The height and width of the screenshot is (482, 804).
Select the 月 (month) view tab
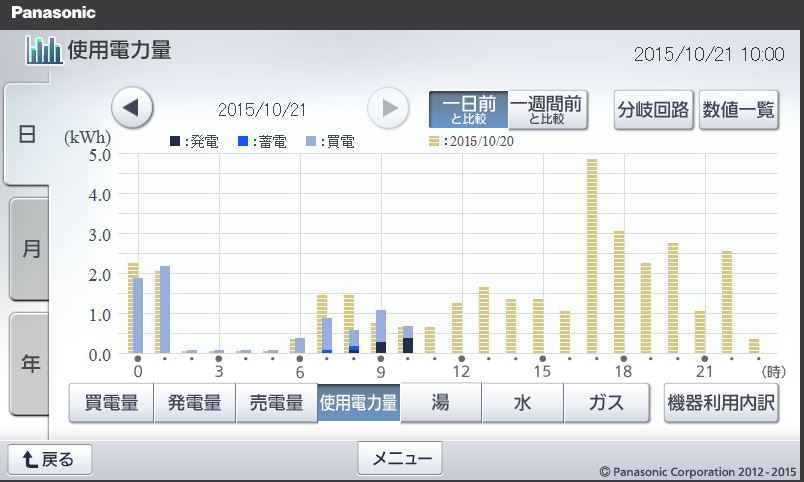coord(29,249)
